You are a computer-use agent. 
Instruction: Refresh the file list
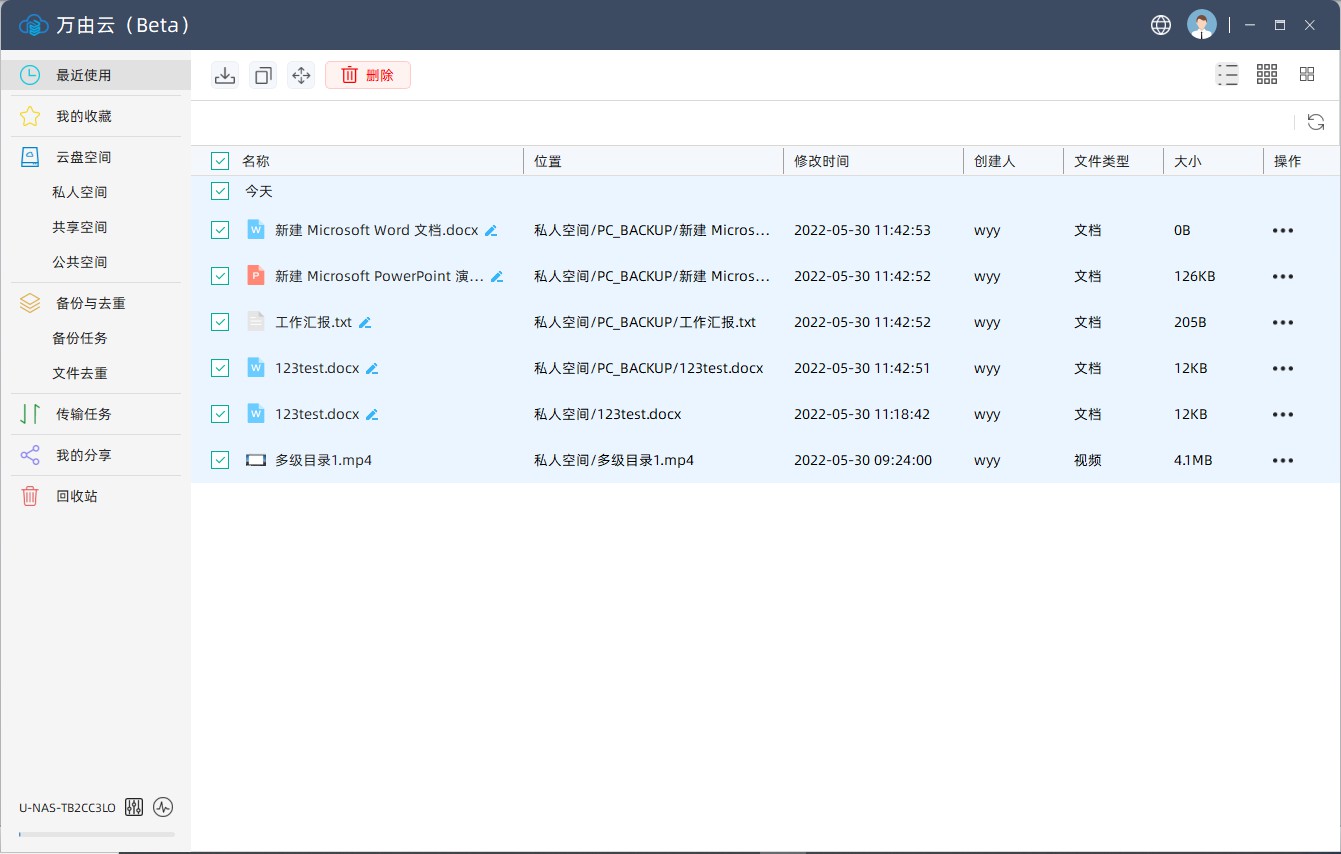pyautogui.click(x=1316, y=122)
